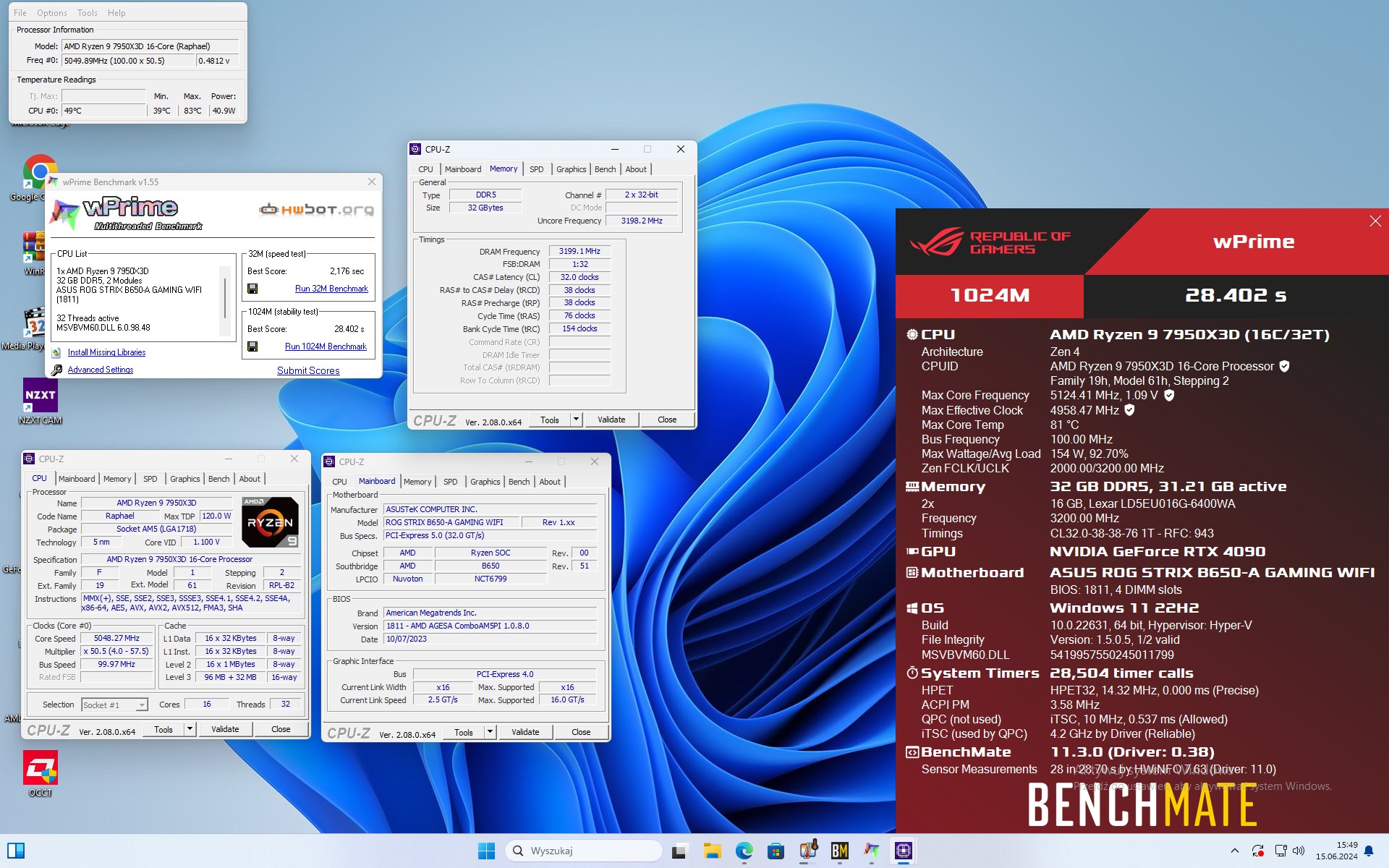Click the taskbar search box Wyszukaj
1389x868 pixels.
pyautogui.click(x=584, y=851)
